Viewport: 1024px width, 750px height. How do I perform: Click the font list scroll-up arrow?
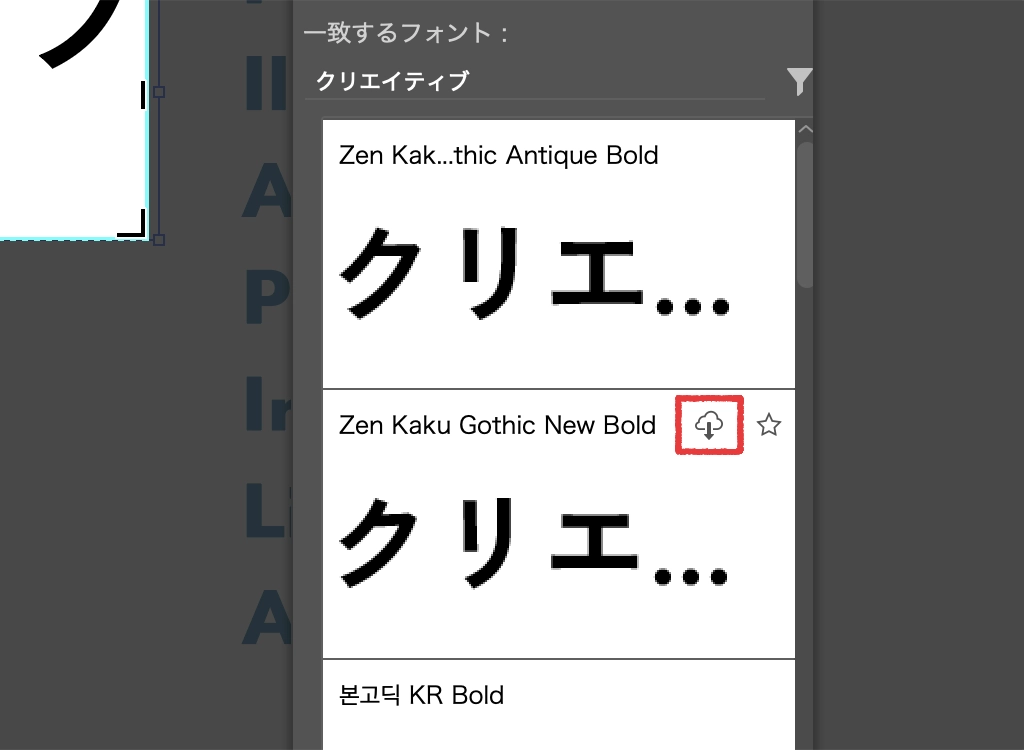(806, 130)
